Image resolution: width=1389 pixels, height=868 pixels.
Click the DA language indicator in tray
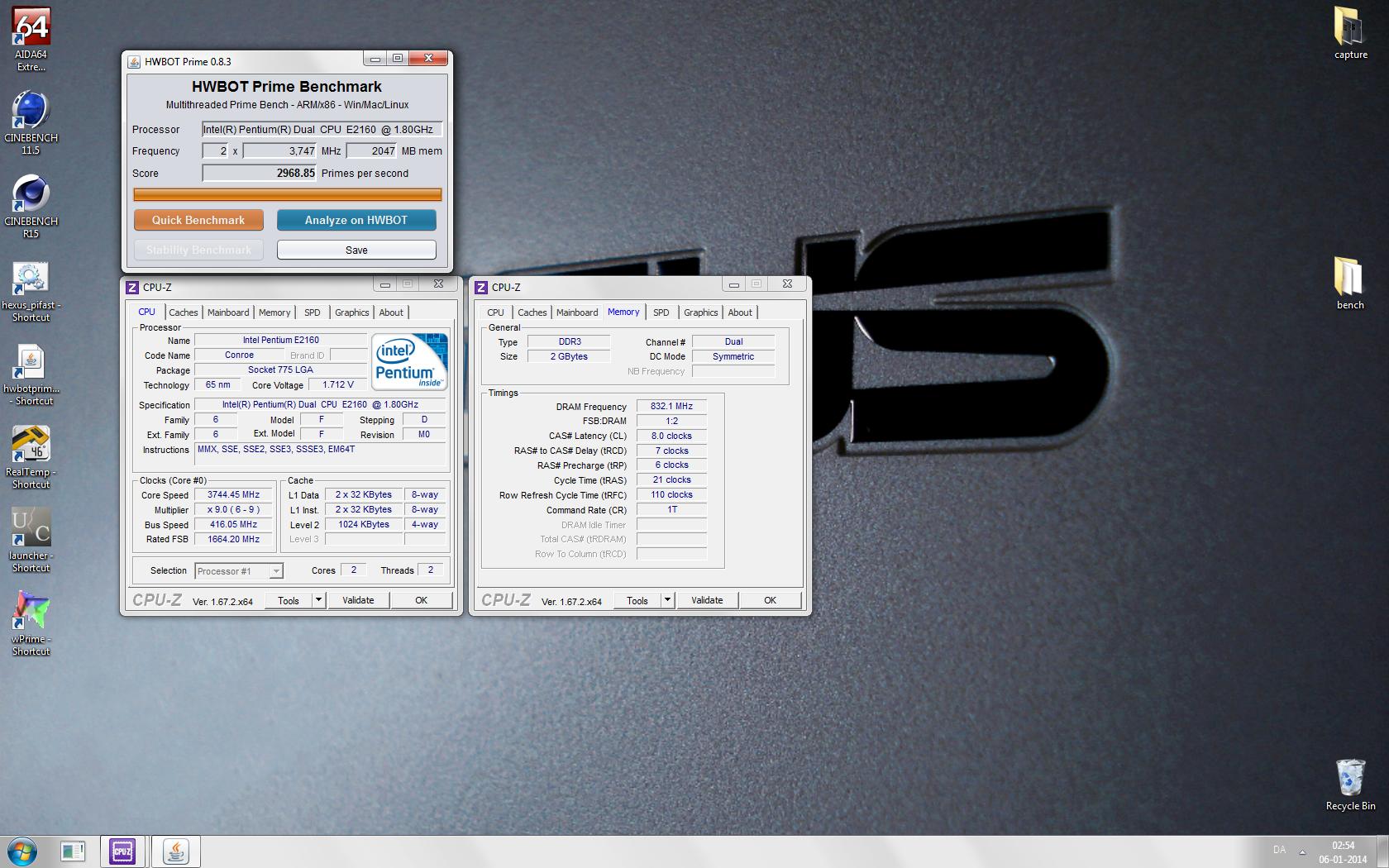pos(1279,850)
